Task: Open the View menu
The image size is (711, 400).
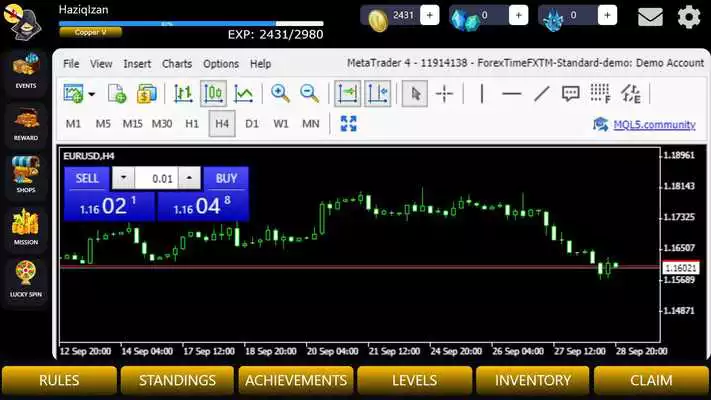Action: (101, 64)
